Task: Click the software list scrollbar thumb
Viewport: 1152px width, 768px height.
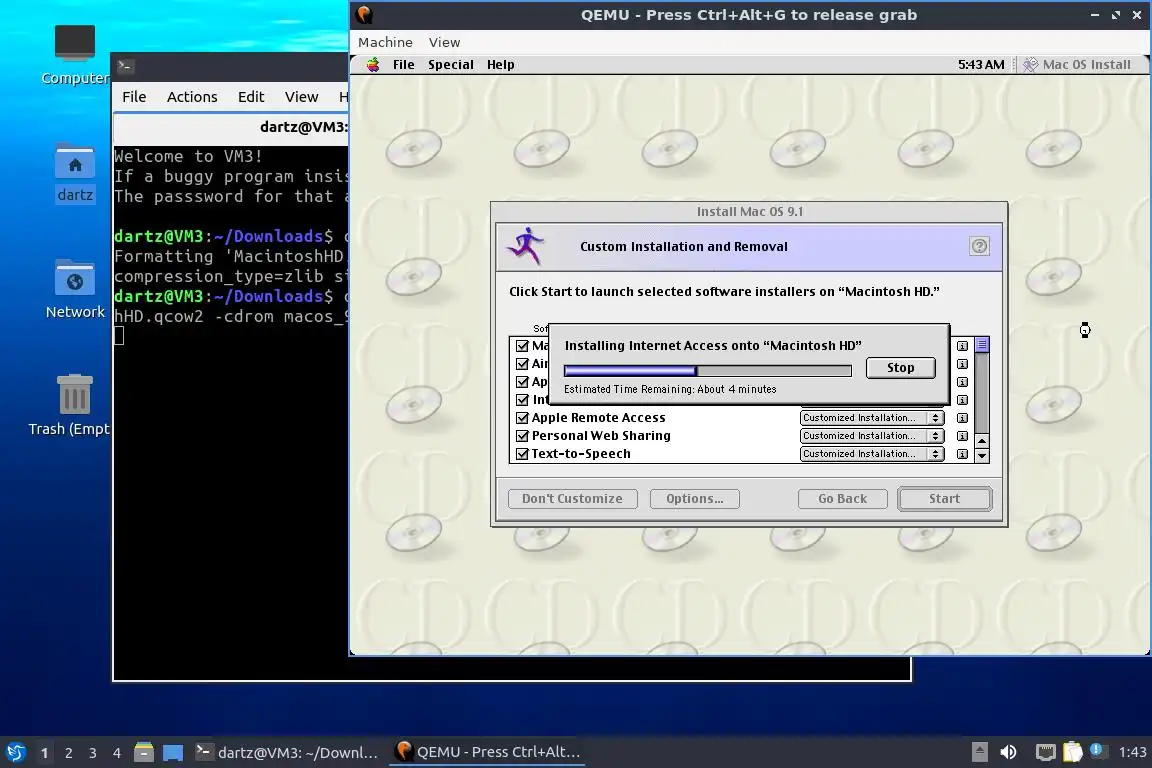Action: (982, 345)
